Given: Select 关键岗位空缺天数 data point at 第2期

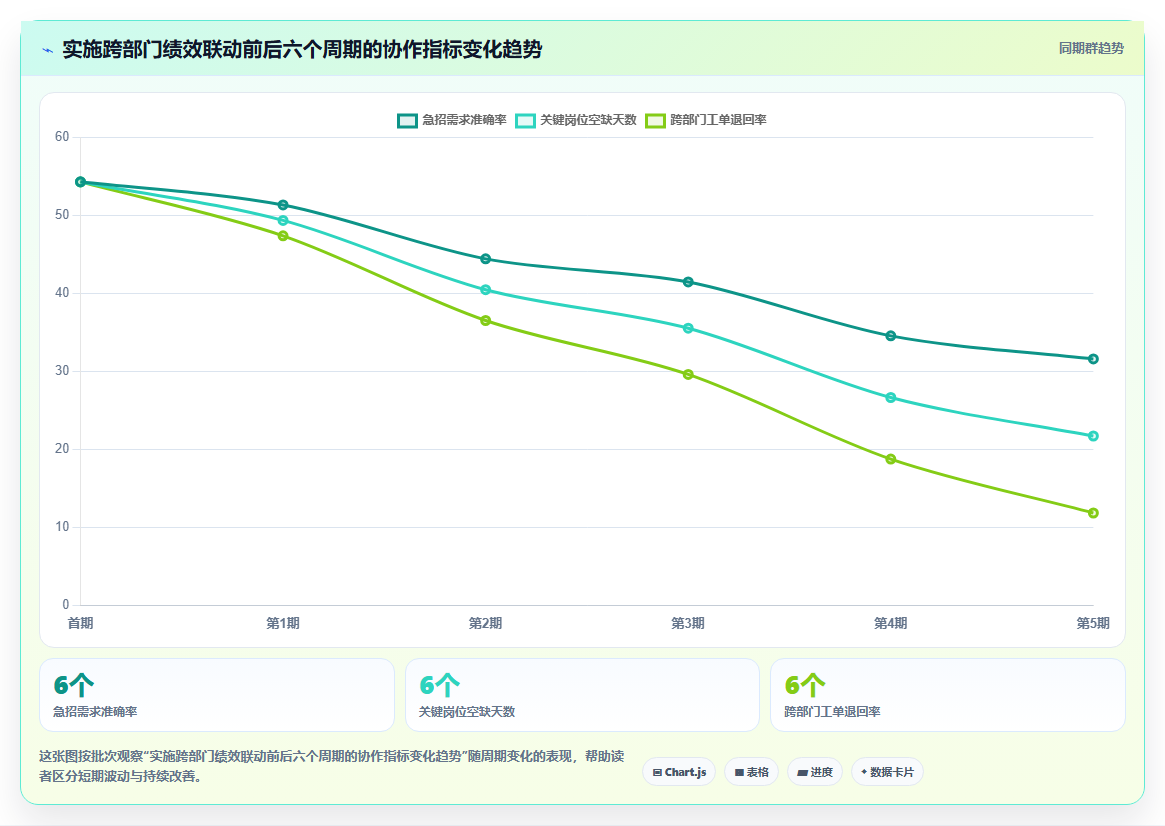Looking at the screenshot, I should point(485,290).
